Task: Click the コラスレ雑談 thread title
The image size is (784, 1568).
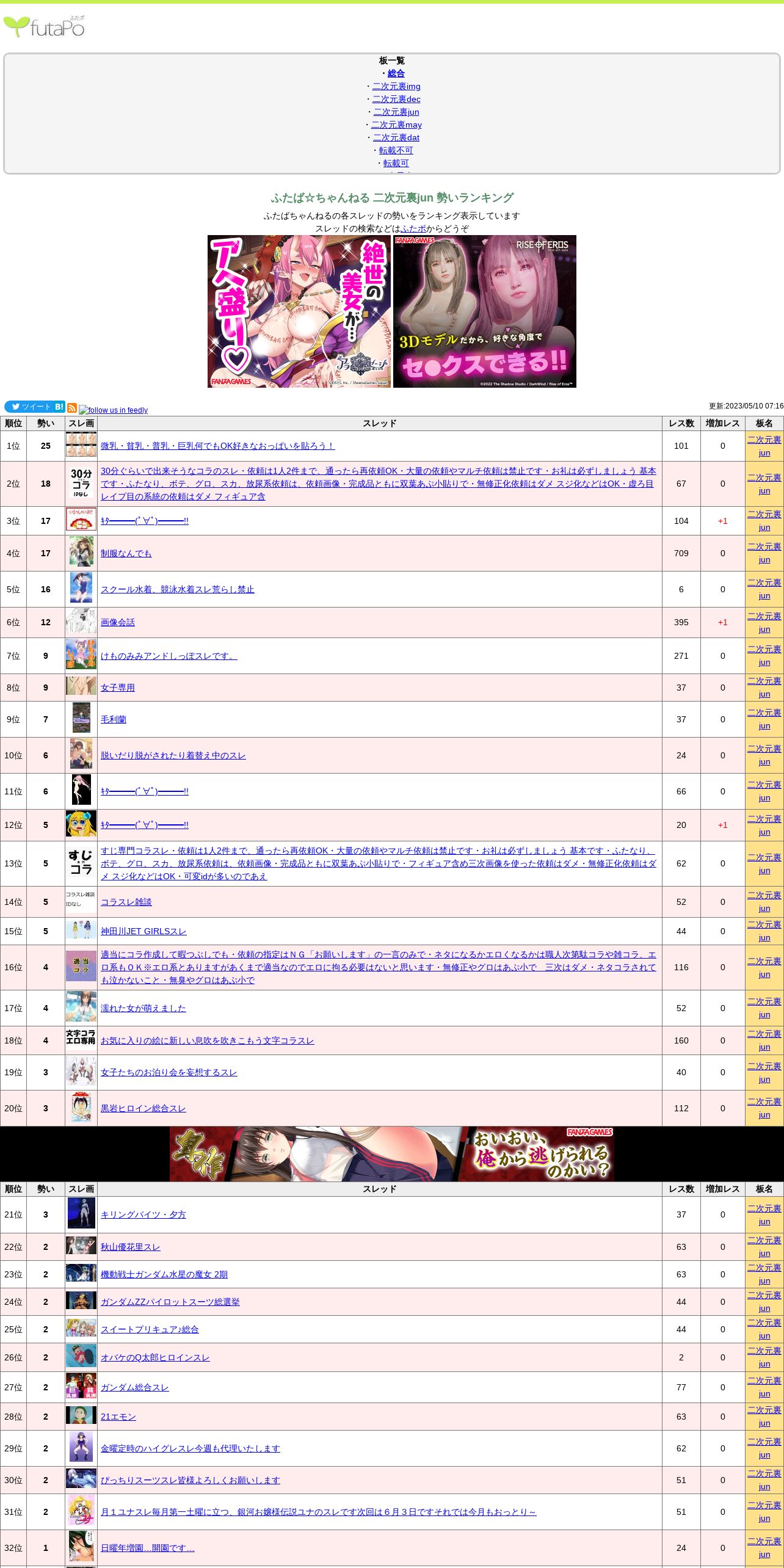Action: [x=126, y=902]
